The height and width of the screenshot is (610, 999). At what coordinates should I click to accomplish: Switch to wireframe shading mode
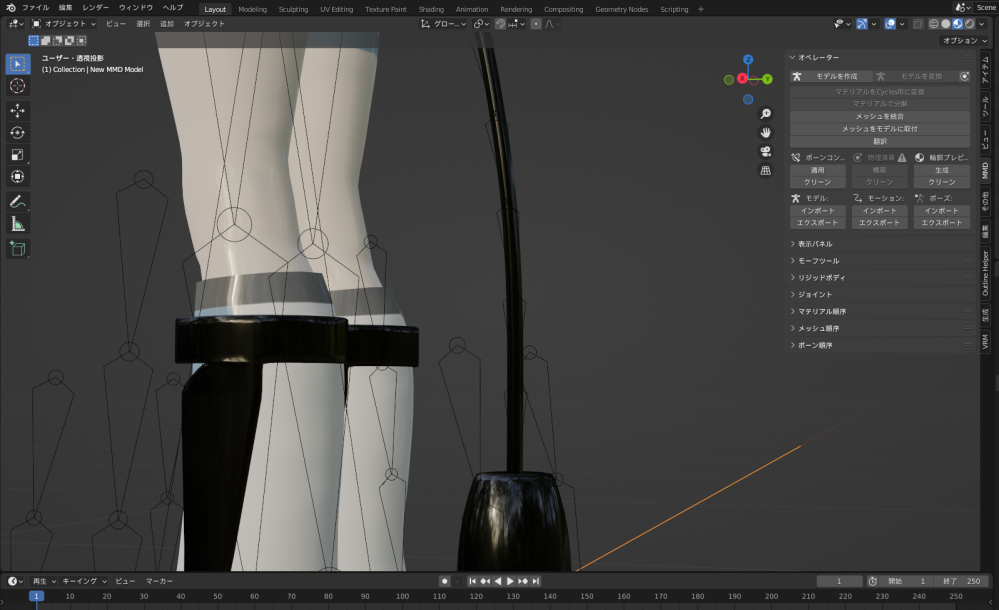tap(933, 24)
